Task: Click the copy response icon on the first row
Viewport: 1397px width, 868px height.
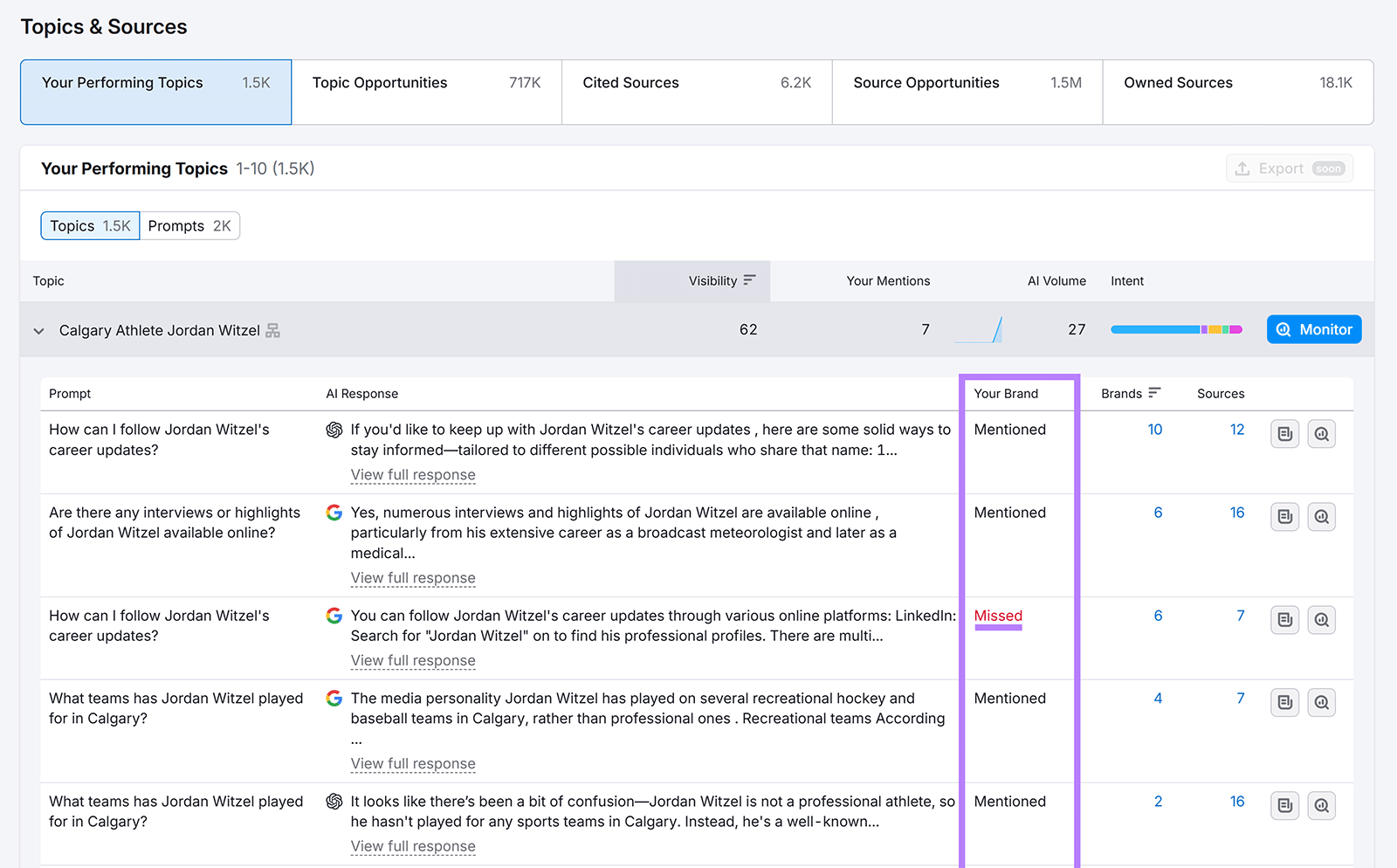Action: (x=1284, y=433)
